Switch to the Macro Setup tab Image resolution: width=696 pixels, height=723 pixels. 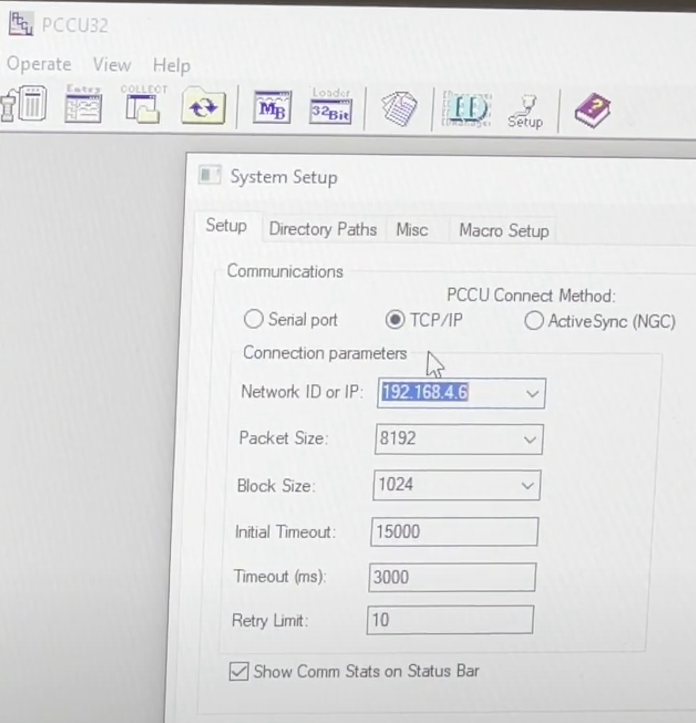504,231
